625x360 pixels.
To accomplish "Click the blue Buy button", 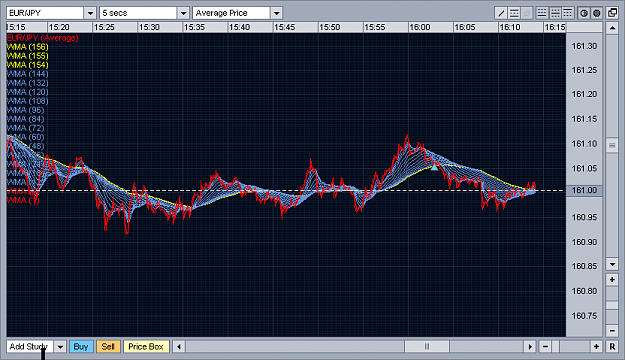I will [81, 346].
